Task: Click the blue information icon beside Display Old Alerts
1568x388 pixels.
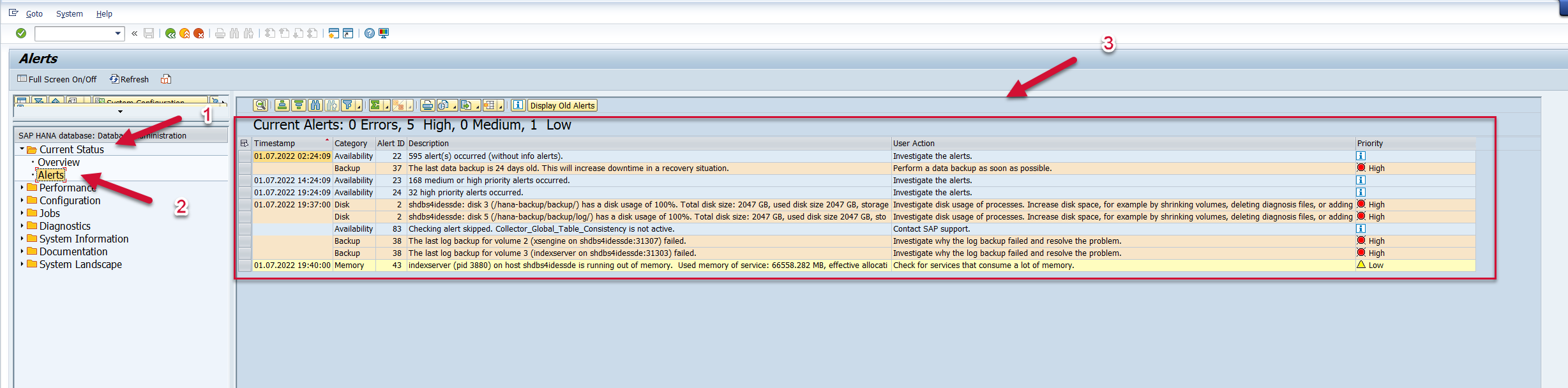Action: (518, 105)
